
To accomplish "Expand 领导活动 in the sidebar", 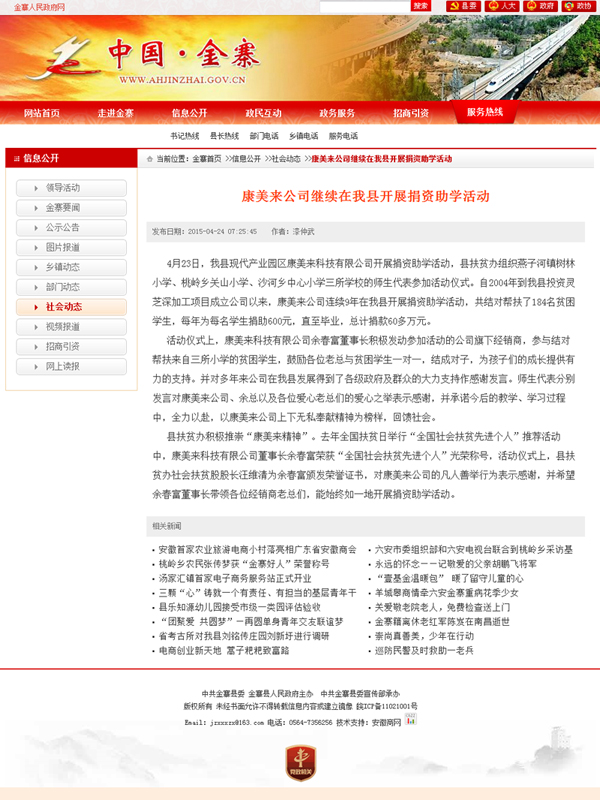I will (71, 188).
